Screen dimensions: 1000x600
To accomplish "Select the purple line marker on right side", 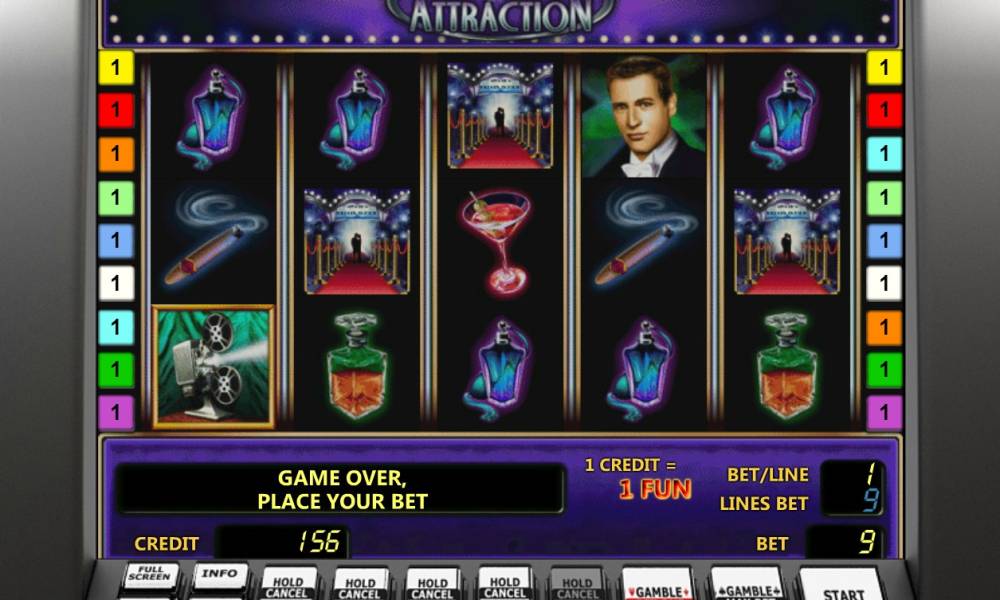I will coord(885,413).
